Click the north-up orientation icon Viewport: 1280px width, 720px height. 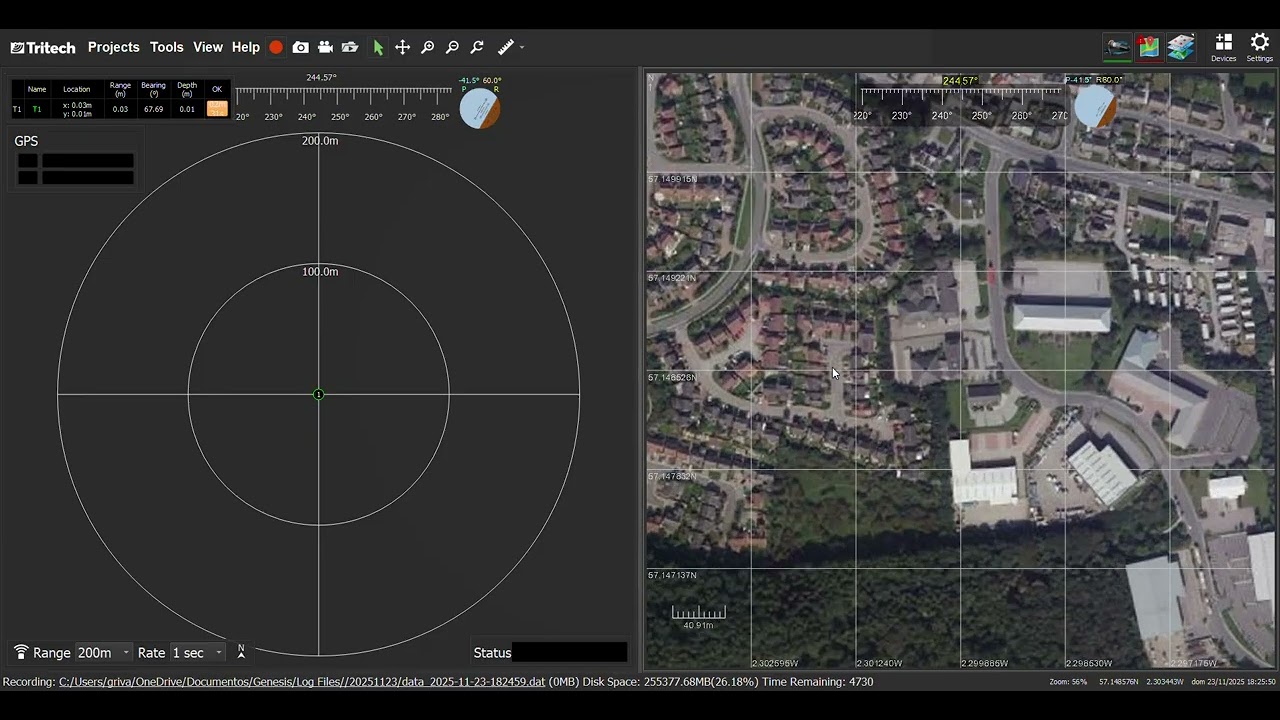click(241, 652)
